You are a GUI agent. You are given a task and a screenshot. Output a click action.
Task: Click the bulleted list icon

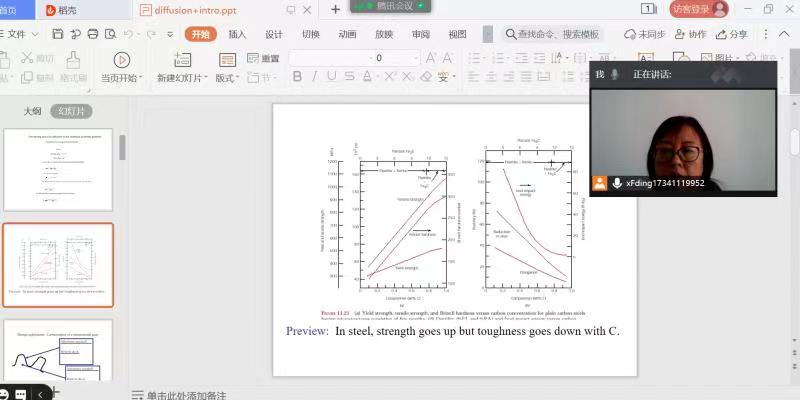pyautogui.click(x=475, y=58)
